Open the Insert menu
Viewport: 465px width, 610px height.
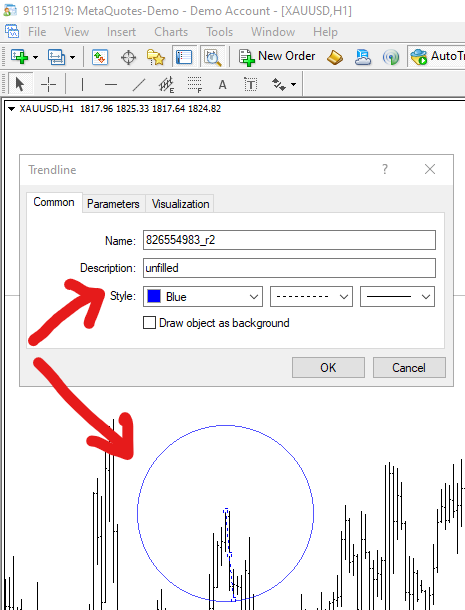point(121,32)
